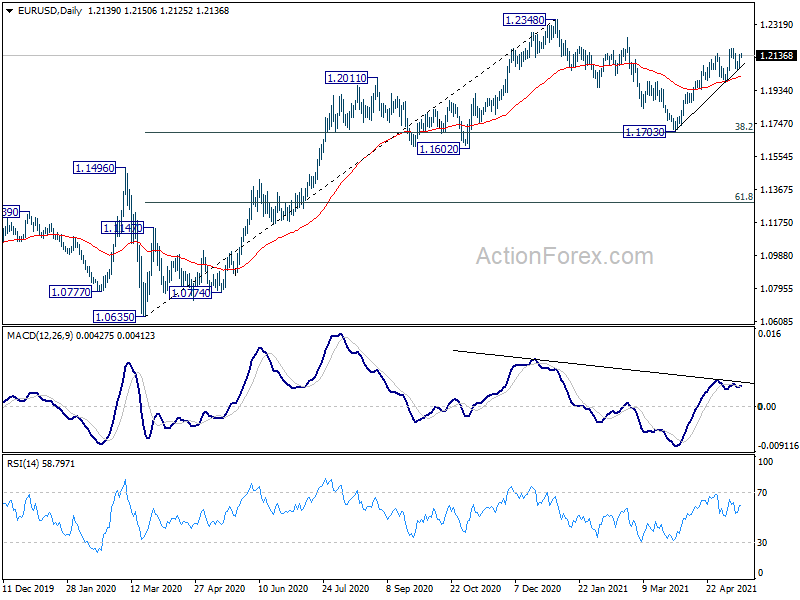Select the 1.07770 price label
800x600 pixels.
[70, 292]
